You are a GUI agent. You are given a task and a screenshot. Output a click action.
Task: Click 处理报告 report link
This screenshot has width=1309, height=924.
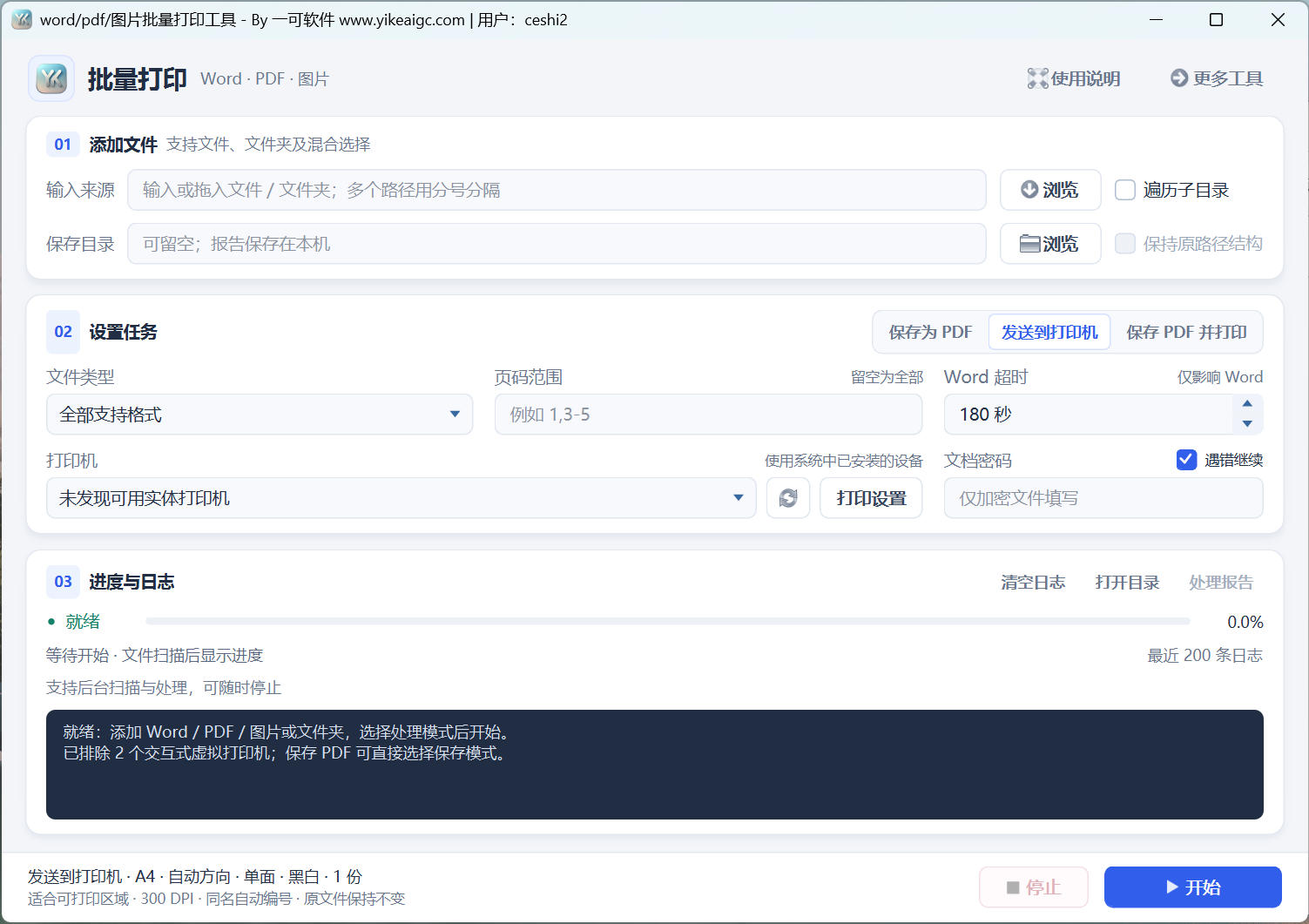[x=1221, y=582]
